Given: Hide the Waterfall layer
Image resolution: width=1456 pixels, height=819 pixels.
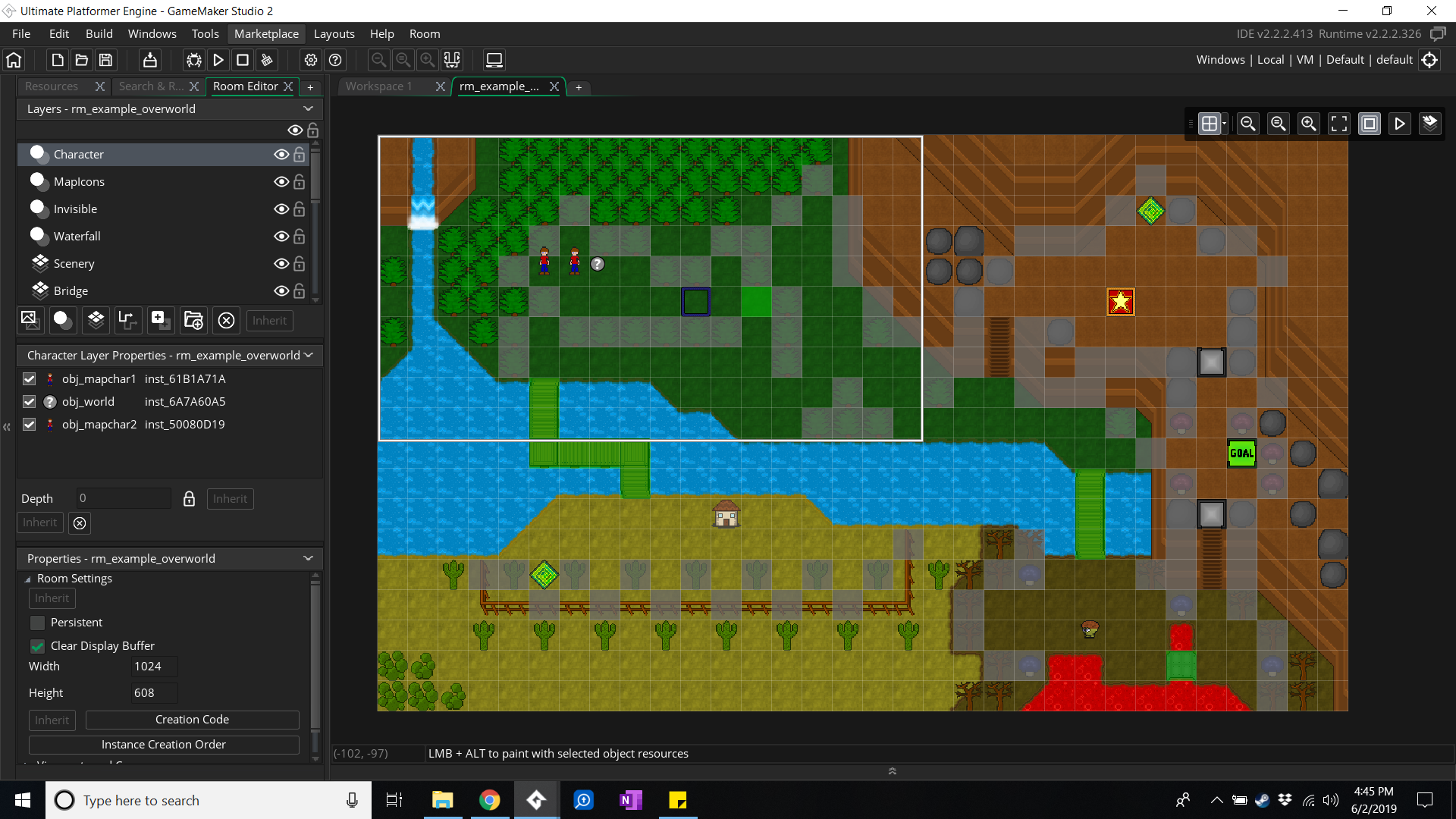Looking at the screenshot, I should [281, 237].
